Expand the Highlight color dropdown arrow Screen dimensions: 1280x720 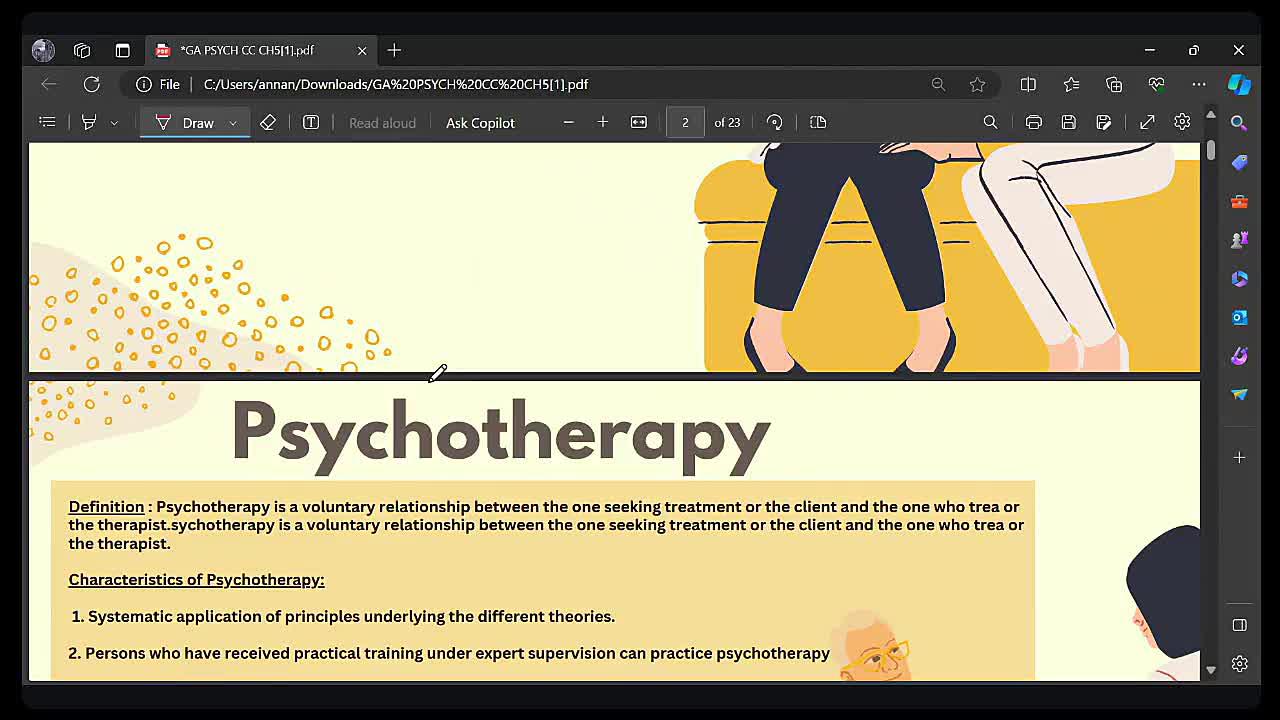(x=114, y=123)
